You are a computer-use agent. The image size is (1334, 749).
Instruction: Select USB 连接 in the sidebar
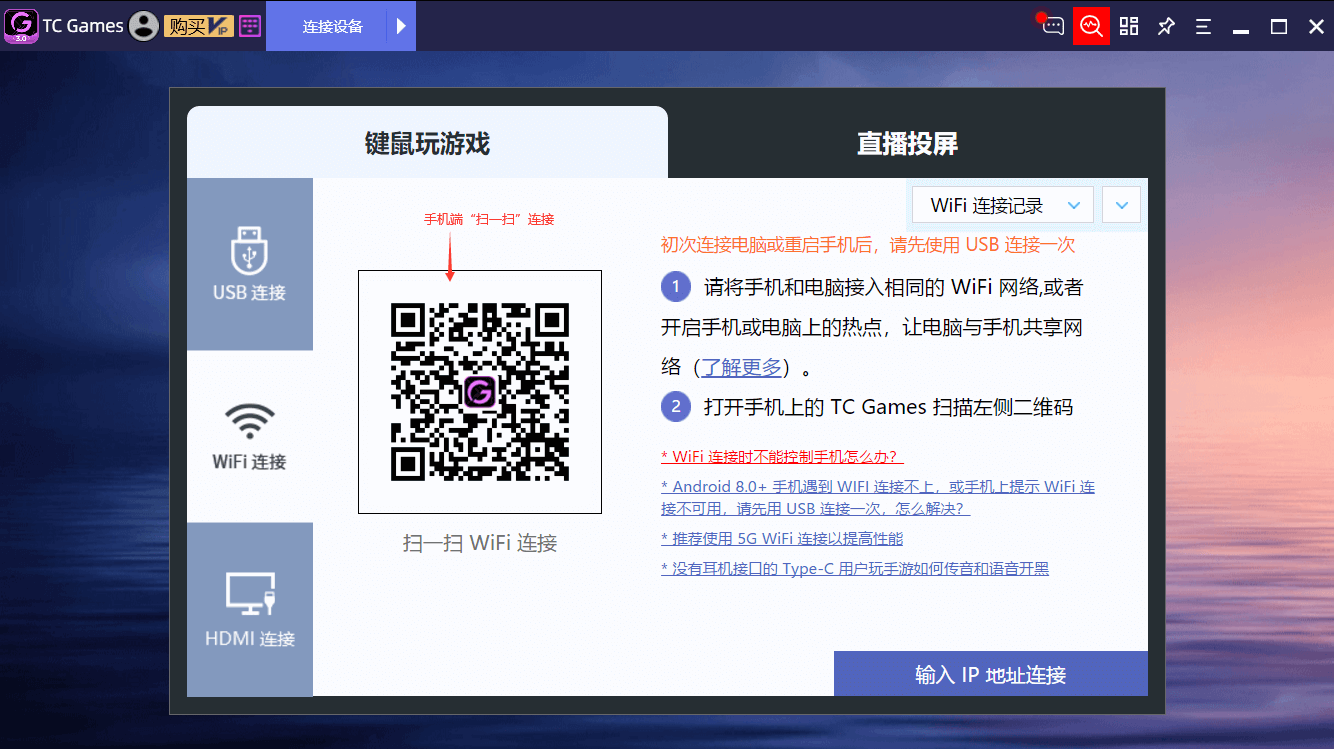point(249,265)
